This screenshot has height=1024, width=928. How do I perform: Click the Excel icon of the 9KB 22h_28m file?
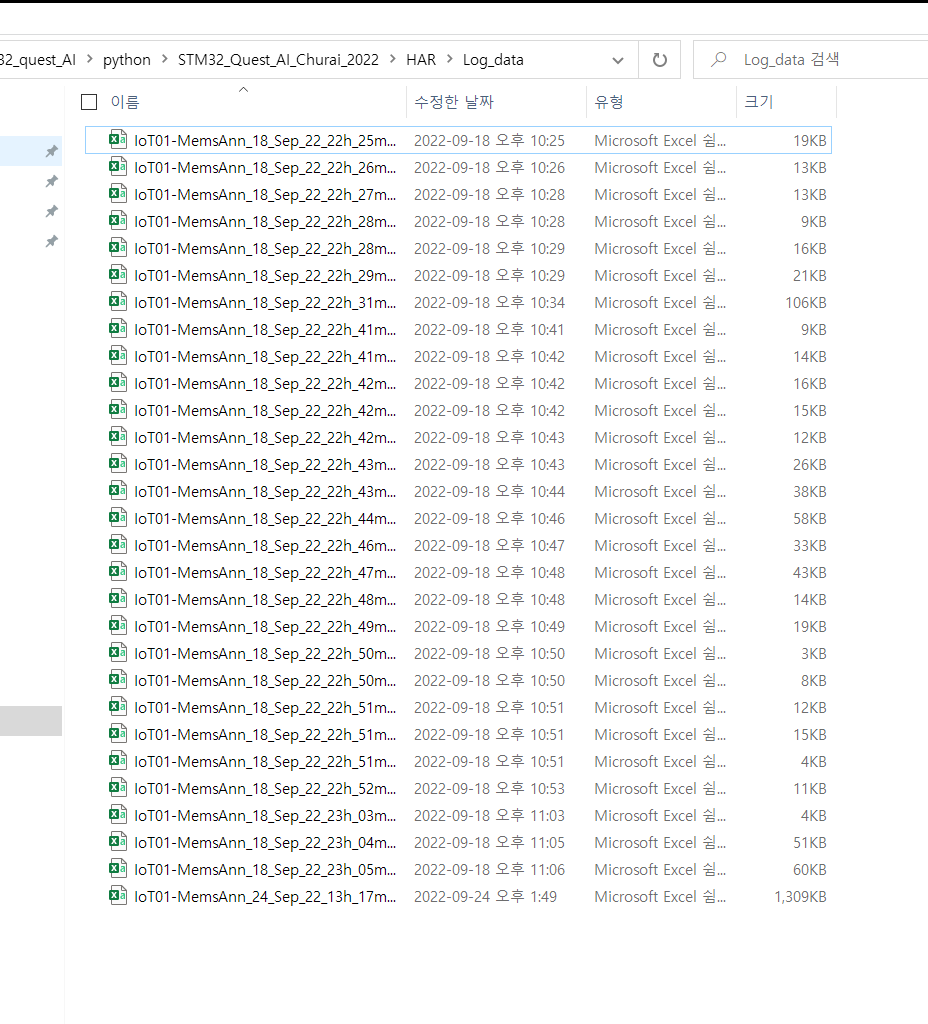coord(118,221)
